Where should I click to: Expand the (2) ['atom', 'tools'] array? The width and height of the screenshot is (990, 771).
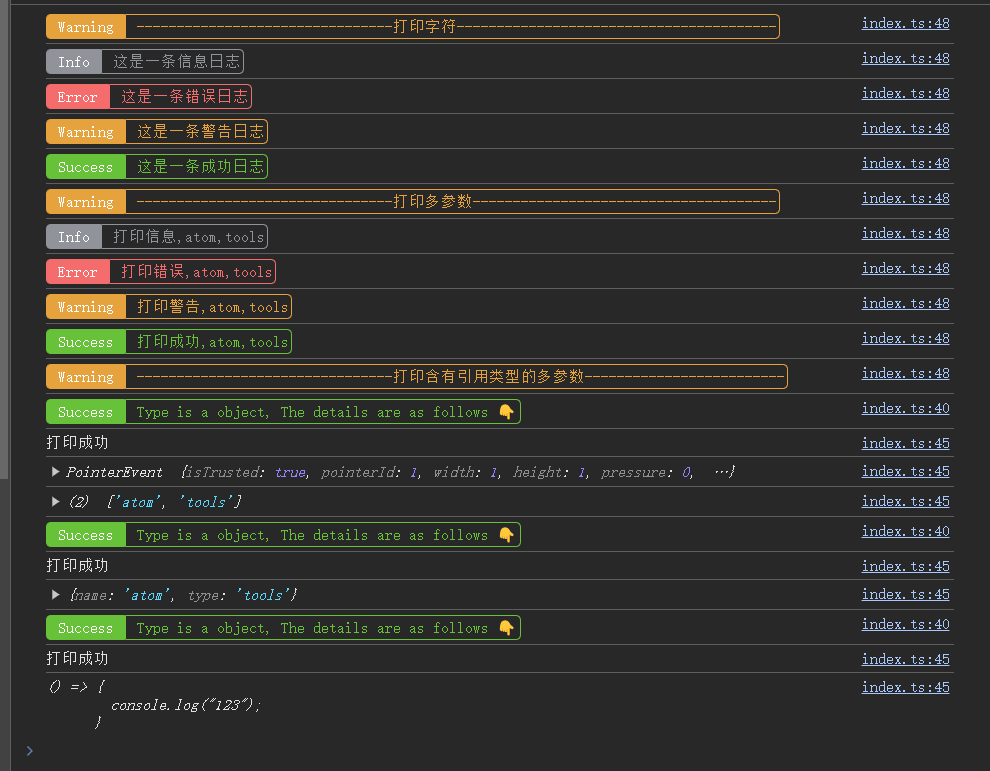(56, 502)
